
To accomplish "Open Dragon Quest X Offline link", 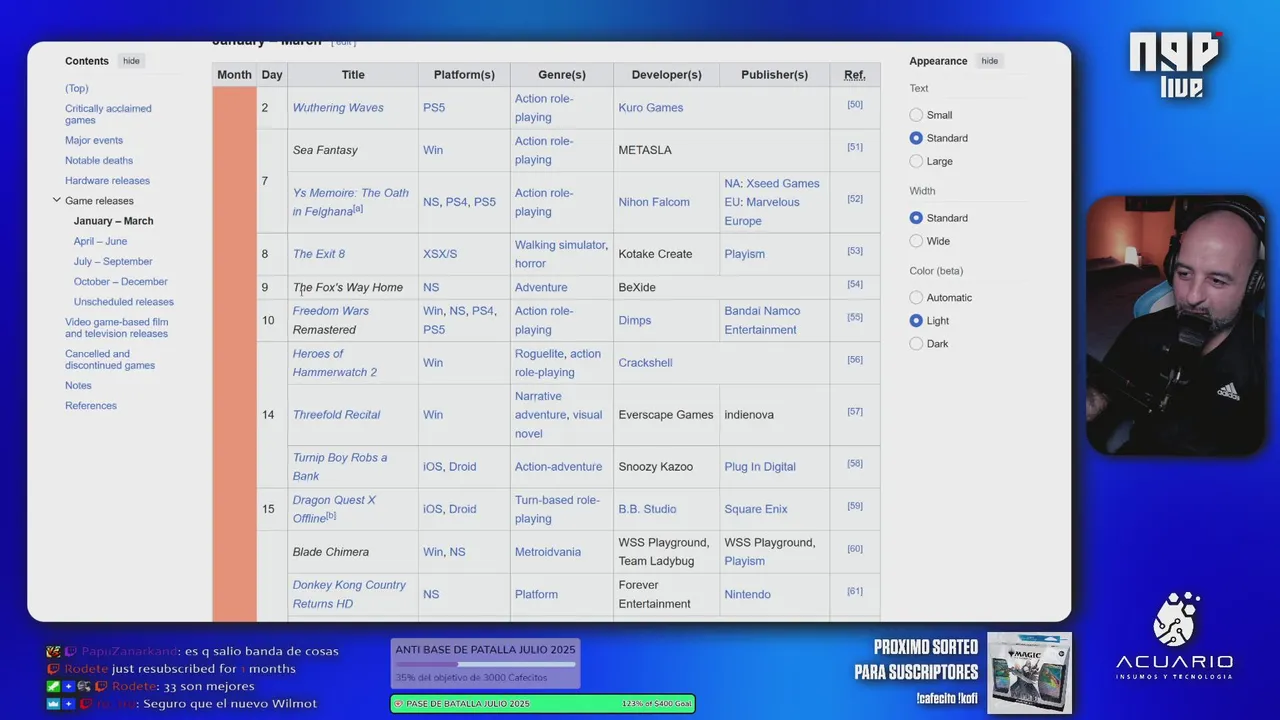I will click(334, 509).
